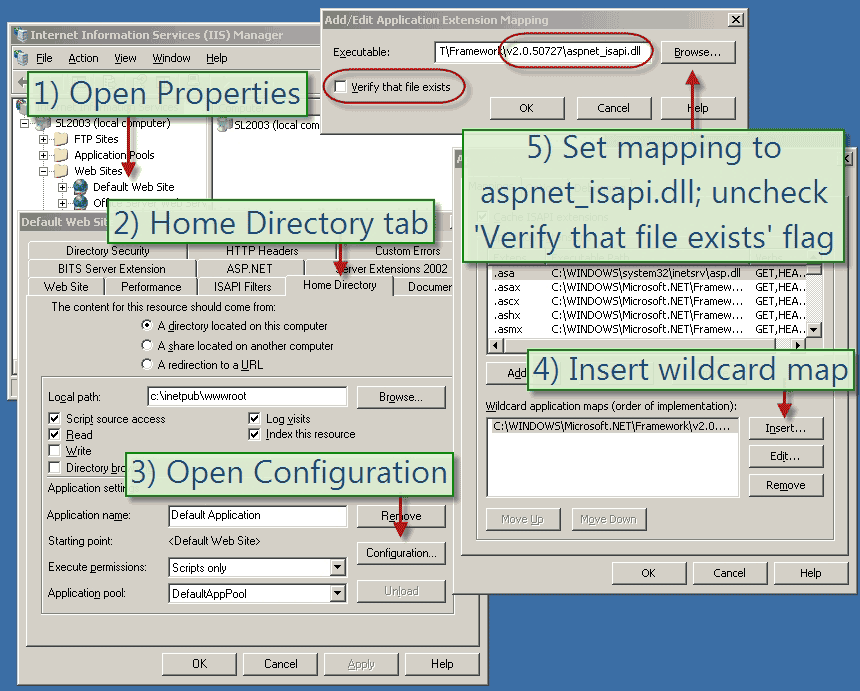Click the Local path text field
The image size is (860, 691).
point(246,397)
